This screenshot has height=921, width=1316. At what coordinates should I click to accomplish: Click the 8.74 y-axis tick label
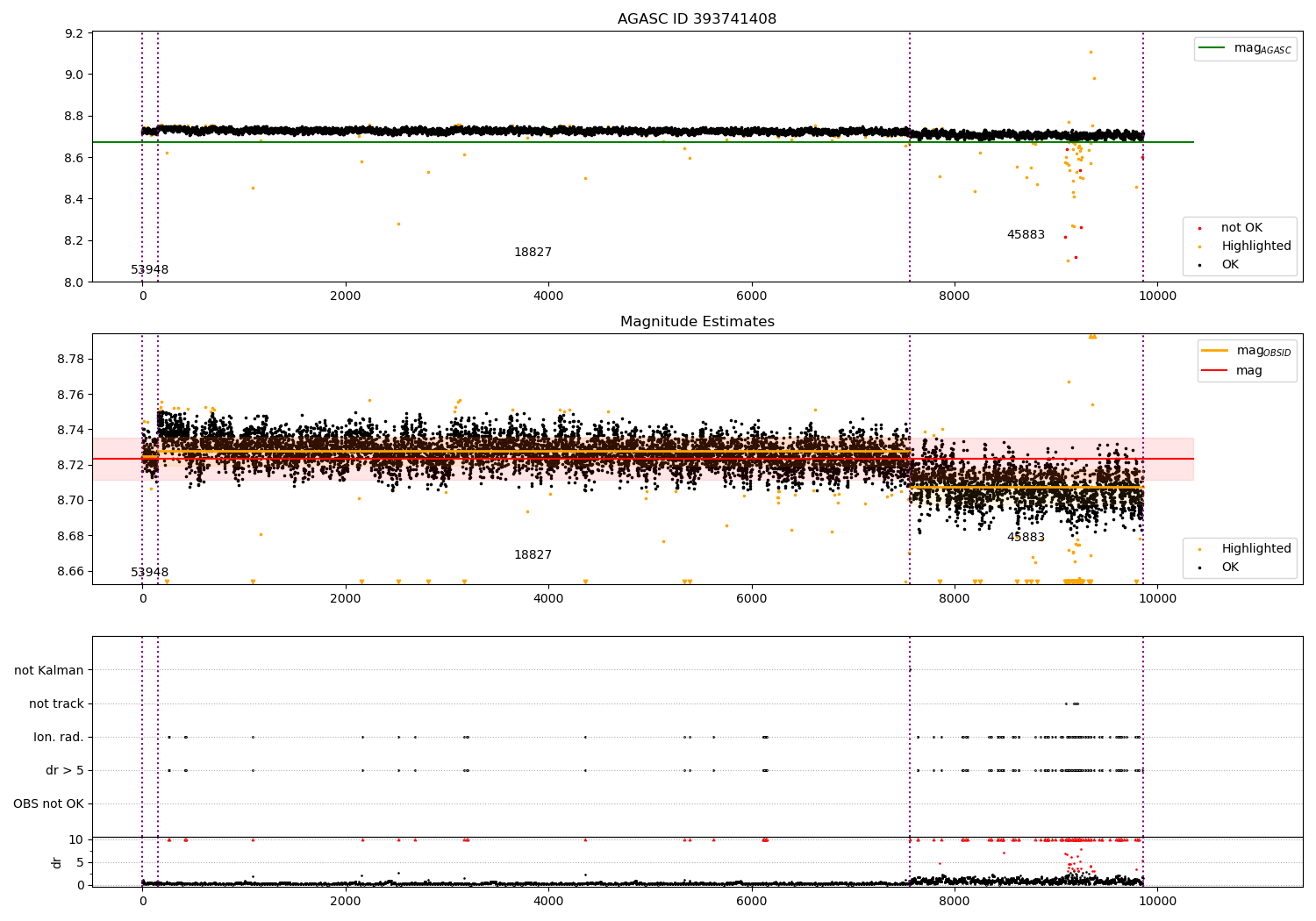(71, 430)
